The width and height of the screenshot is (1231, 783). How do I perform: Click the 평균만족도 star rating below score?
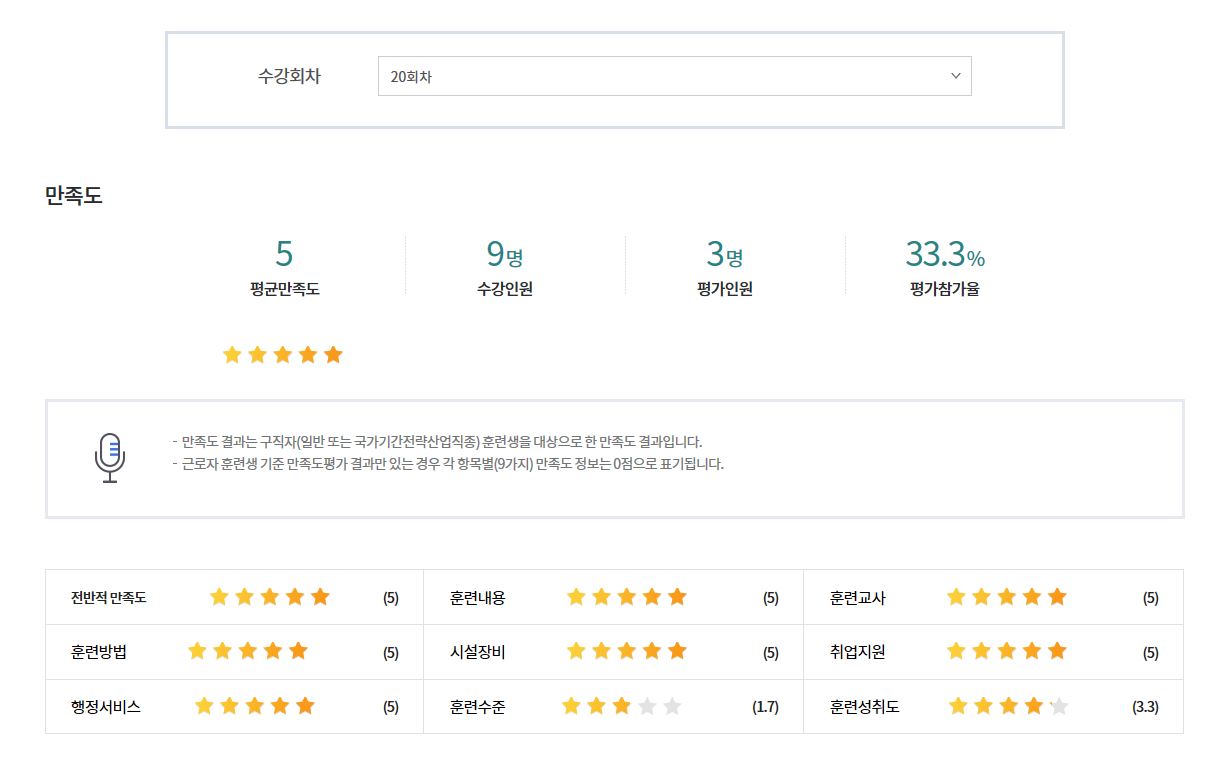point(283,355)
